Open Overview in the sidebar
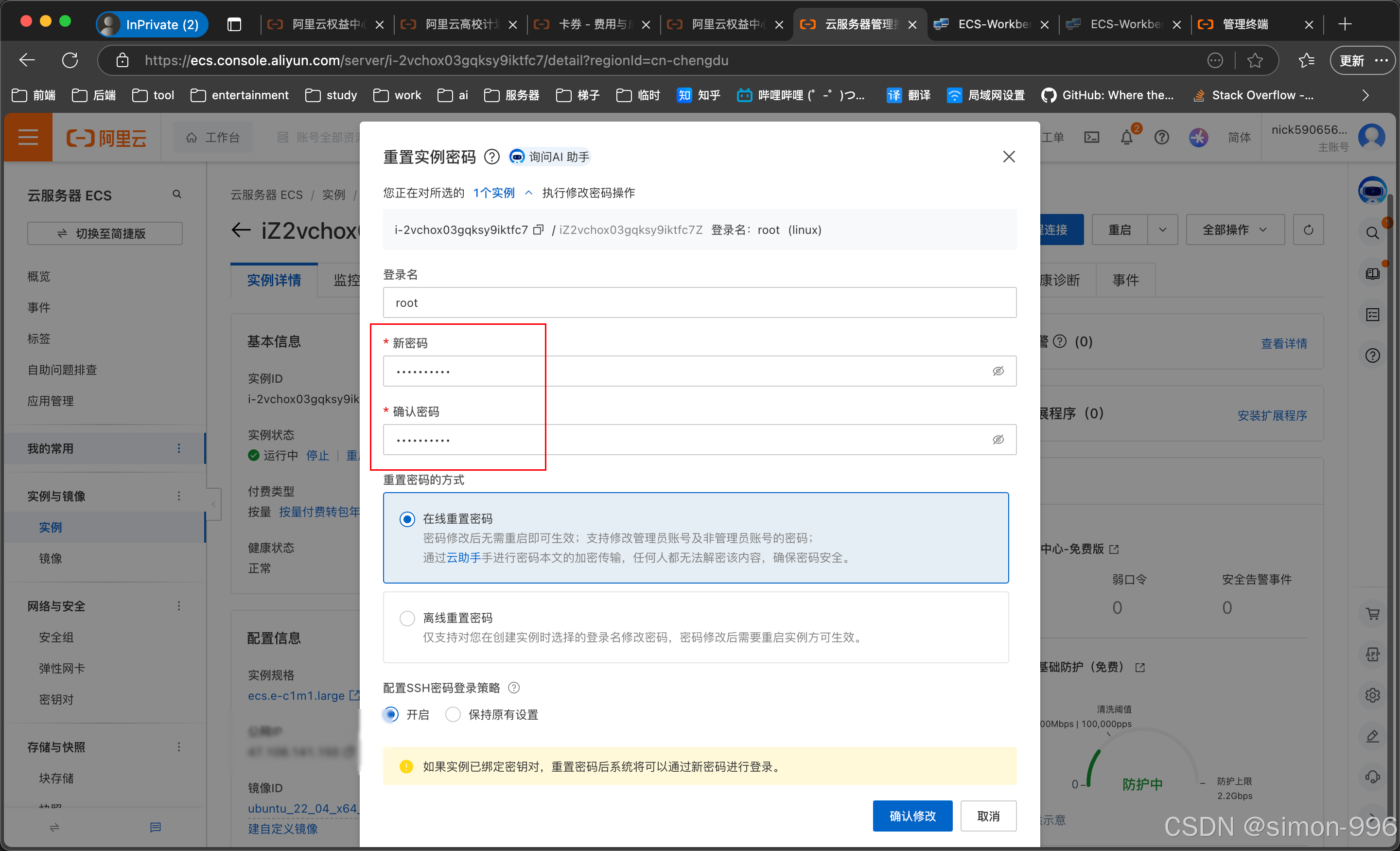 point(38,276)
